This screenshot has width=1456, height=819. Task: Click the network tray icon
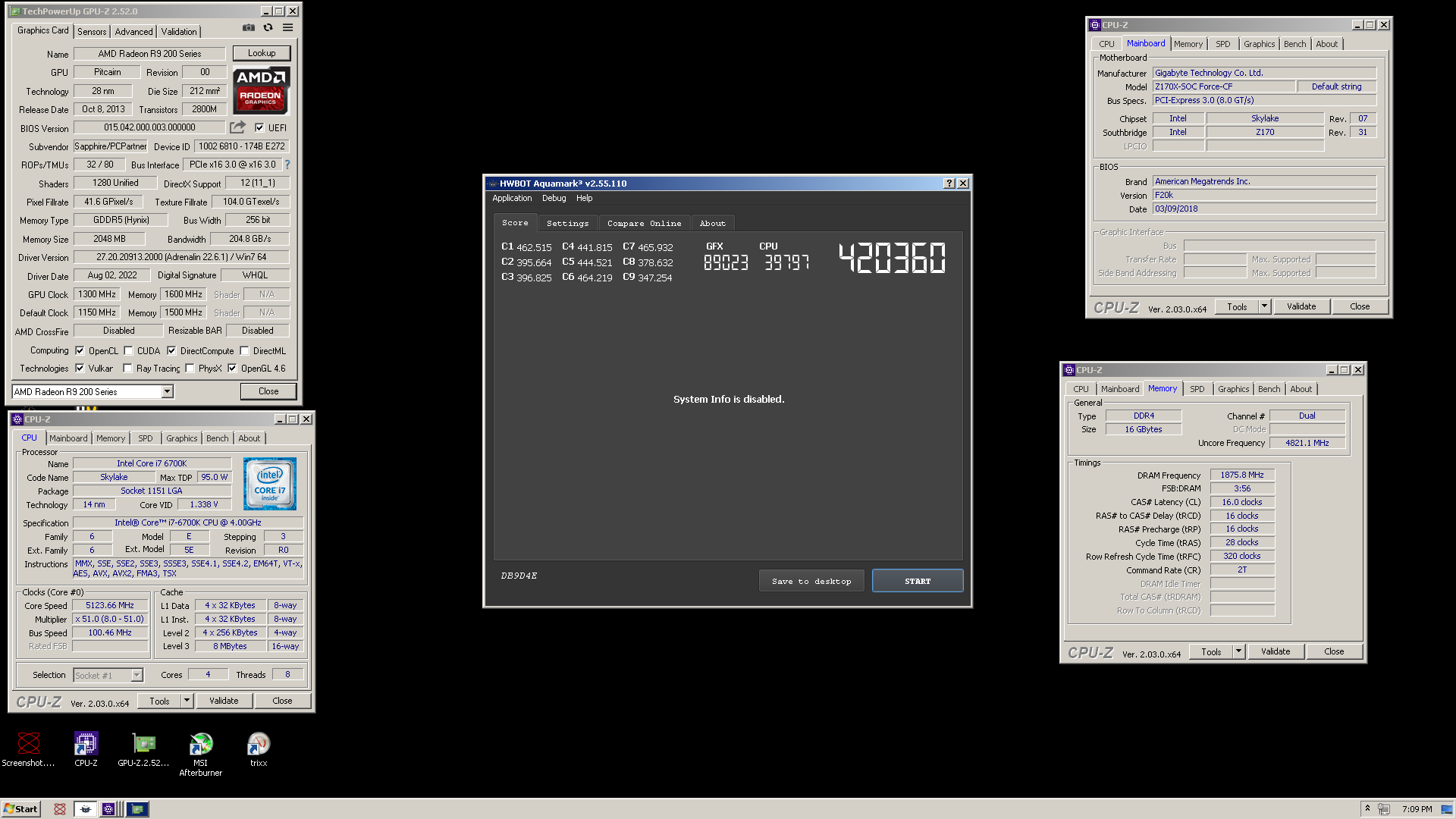pyautogui.click(x=1384, y=809)
